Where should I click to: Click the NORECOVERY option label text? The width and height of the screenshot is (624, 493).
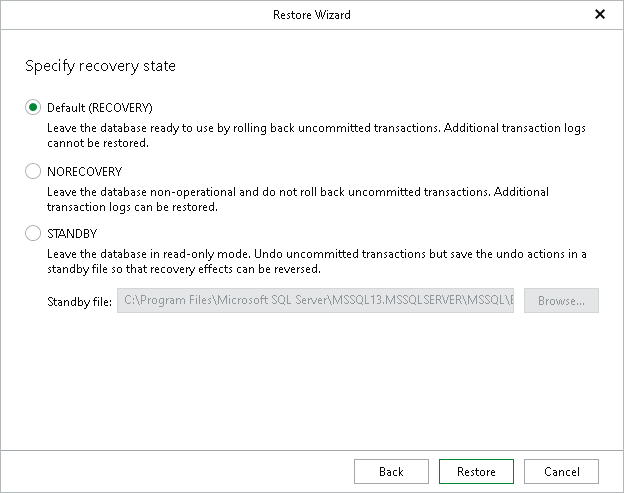click(84, 171)
